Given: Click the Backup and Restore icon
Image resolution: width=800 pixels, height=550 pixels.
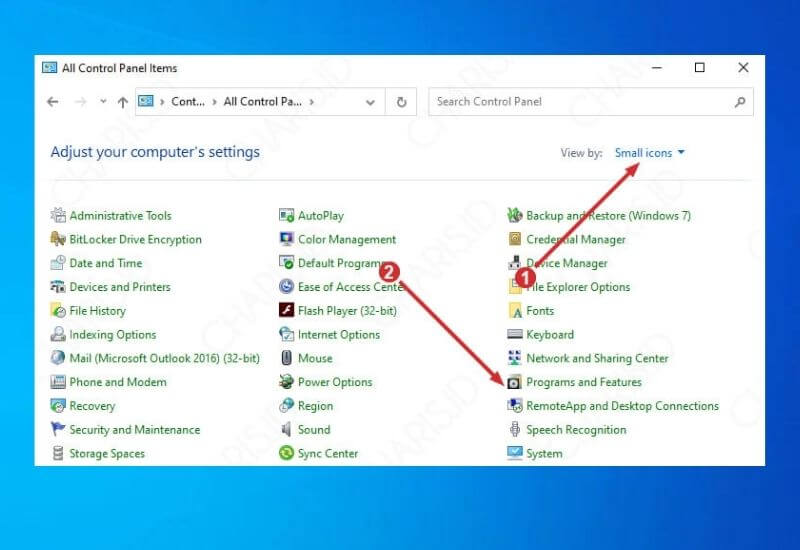Looking at the screenshot, I should coord(515,216).
